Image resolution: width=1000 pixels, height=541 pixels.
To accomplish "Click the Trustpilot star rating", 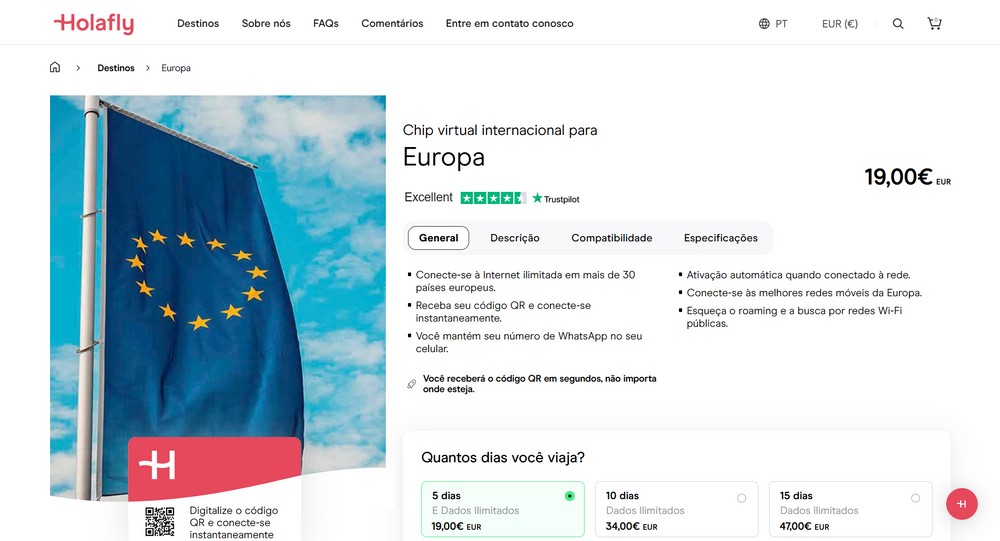I will (493, 198).
